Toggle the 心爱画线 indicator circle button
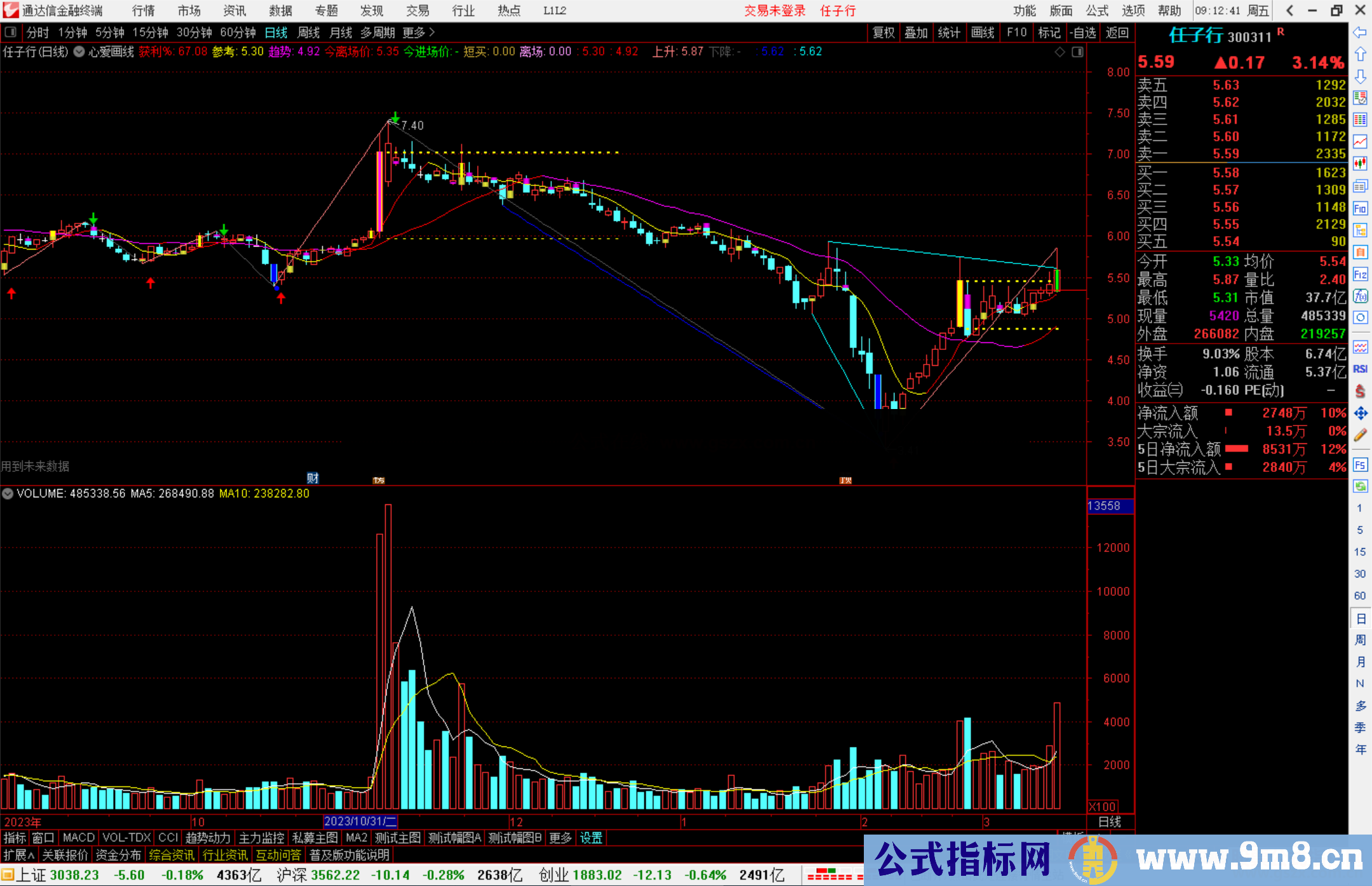This screenshot has height=886, width=1372. (x=79, y=52)
